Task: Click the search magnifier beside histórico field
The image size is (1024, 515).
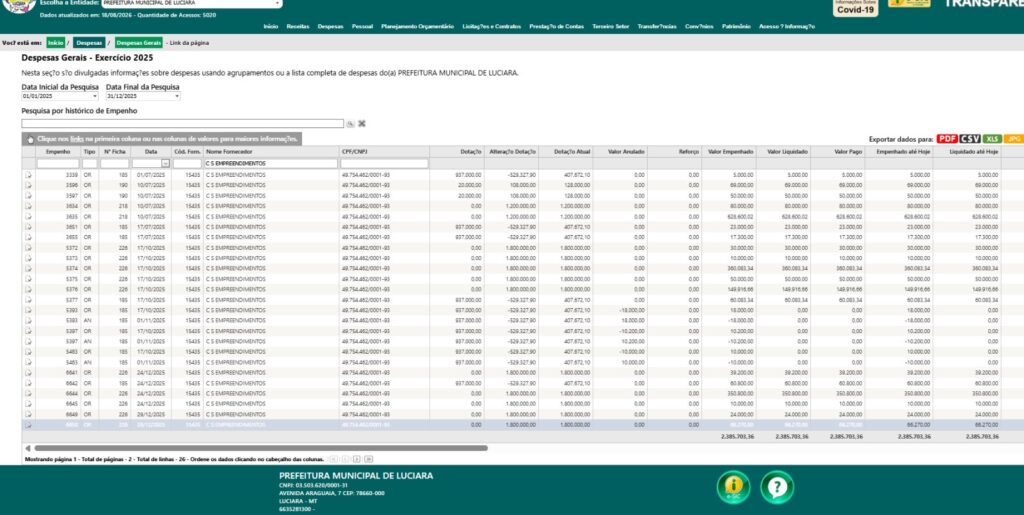Action: click(x=350, y=123)
